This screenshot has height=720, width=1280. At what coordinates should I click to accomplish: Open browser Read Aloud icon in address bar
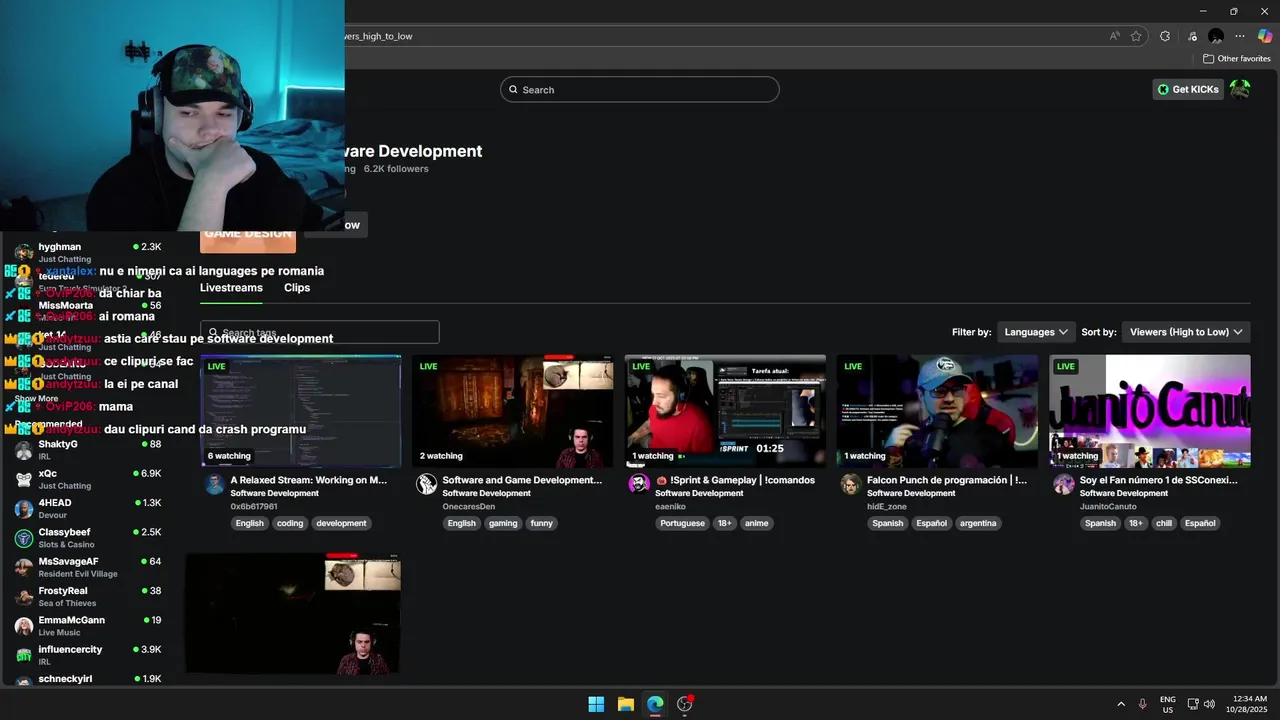pos(1114,36)
